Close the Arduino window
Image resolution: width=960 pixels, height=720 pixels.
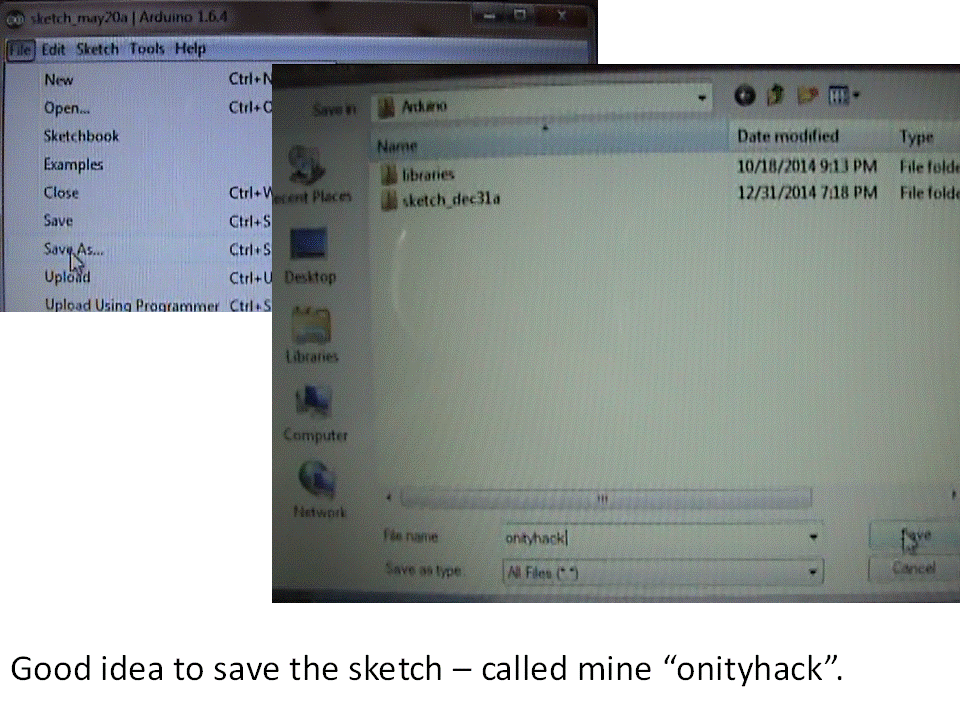click(561, 15)
